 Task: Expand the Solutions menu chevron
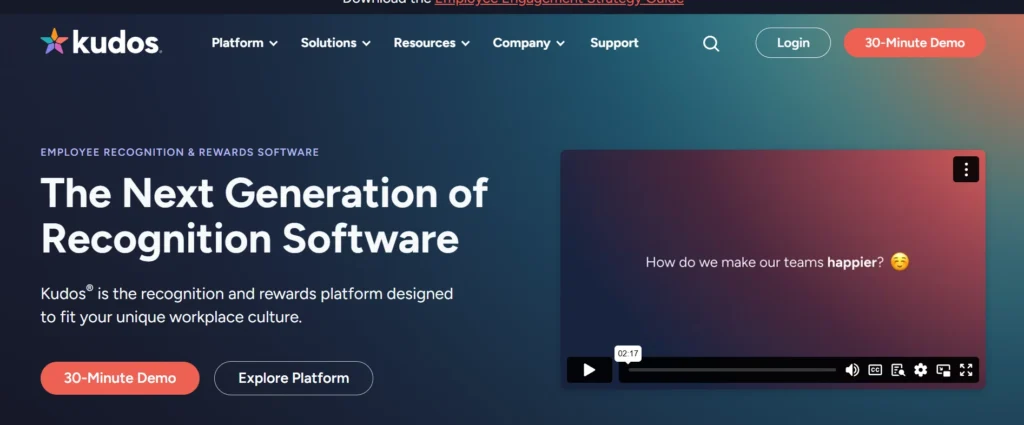click(x=366, y=44)
